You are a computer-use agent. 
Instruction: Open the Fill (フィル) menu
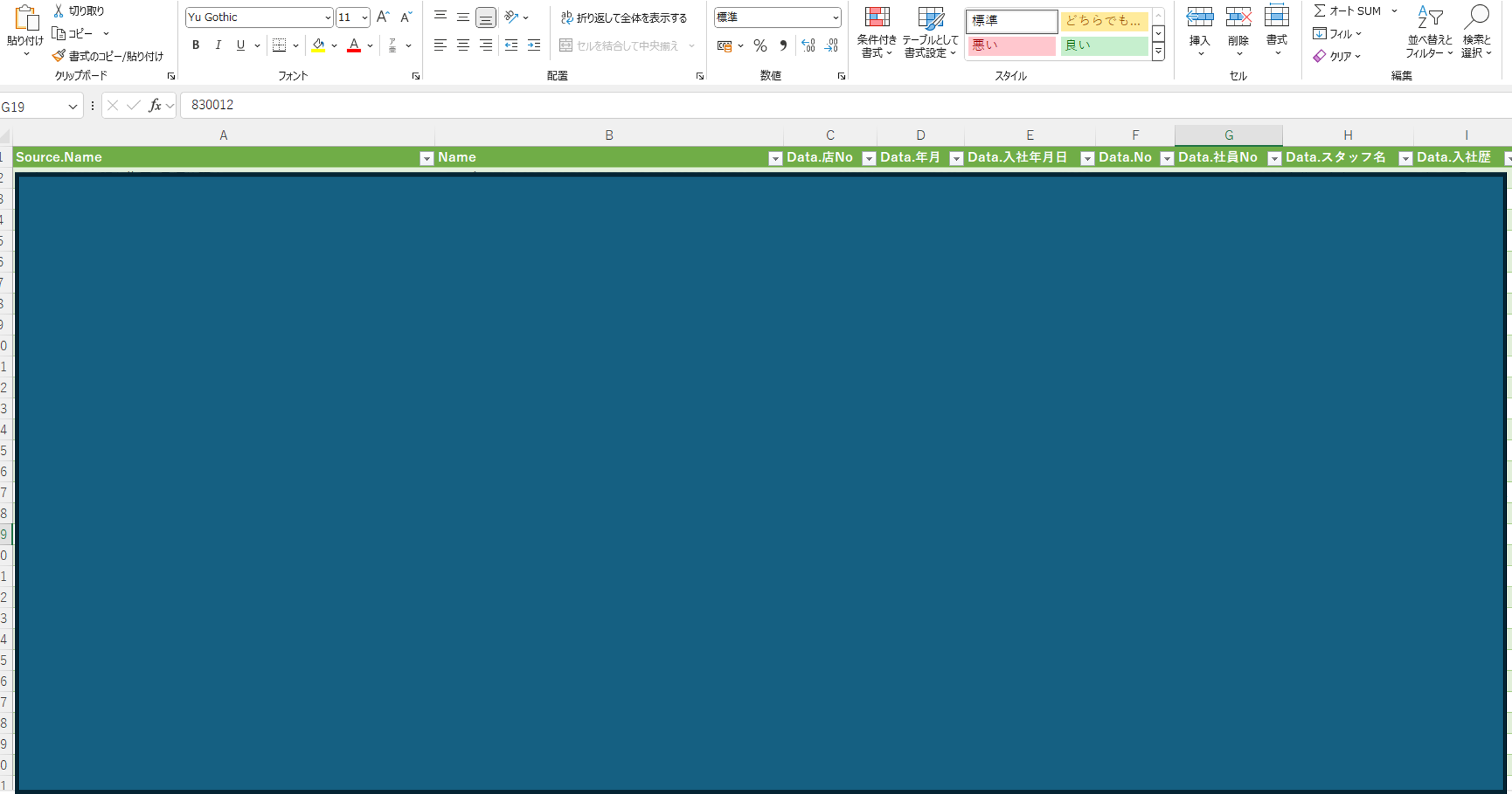[x=1337, y=33]
